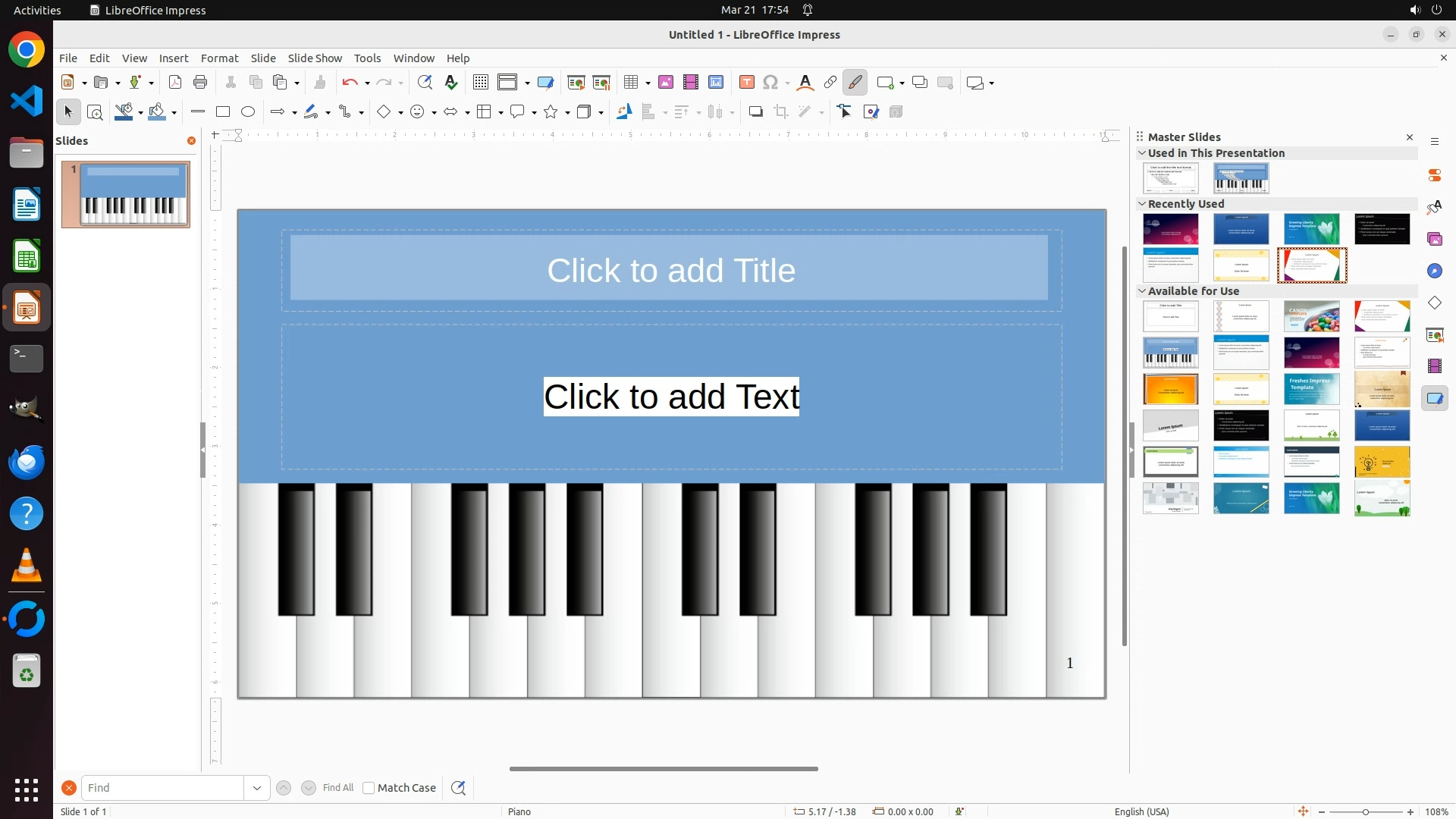1456x819 pixels.
Task: Click the zoom slider in status bar
Action: tap(1366, 812)
